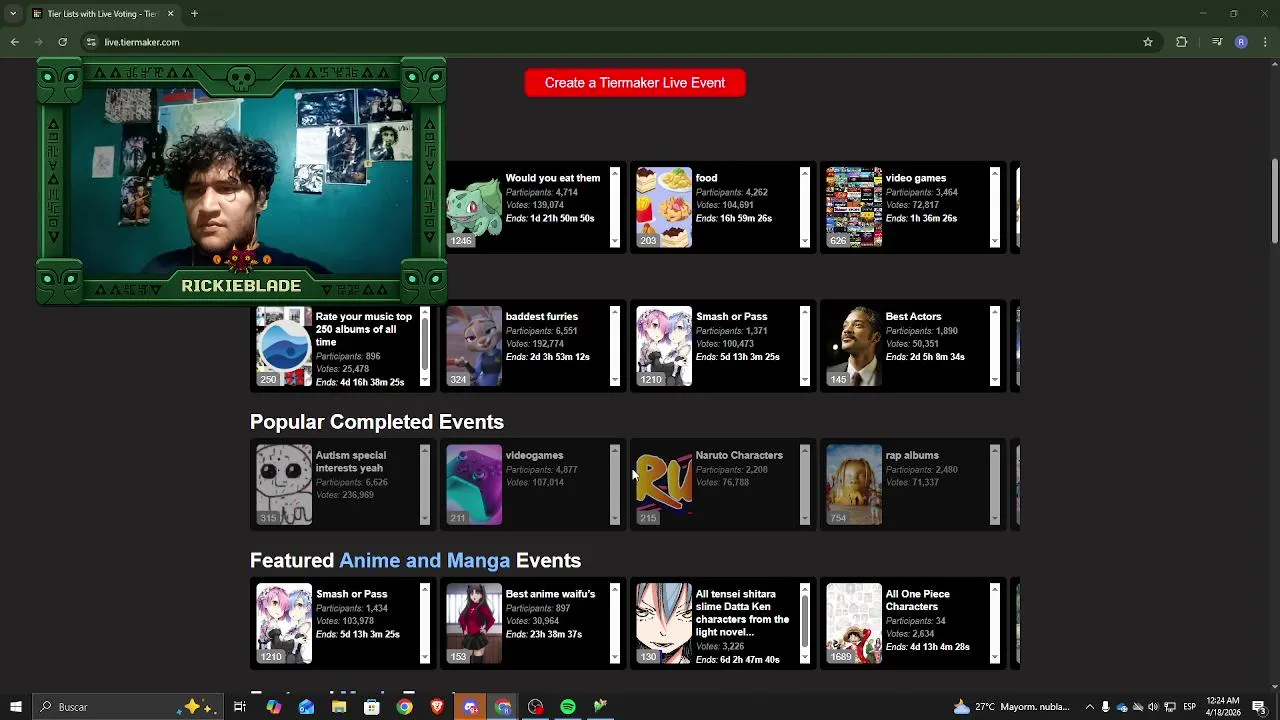Open All tensei shitara slime event thumbnail
This screenshot has width=1280, height=720.
click(664, 624)
